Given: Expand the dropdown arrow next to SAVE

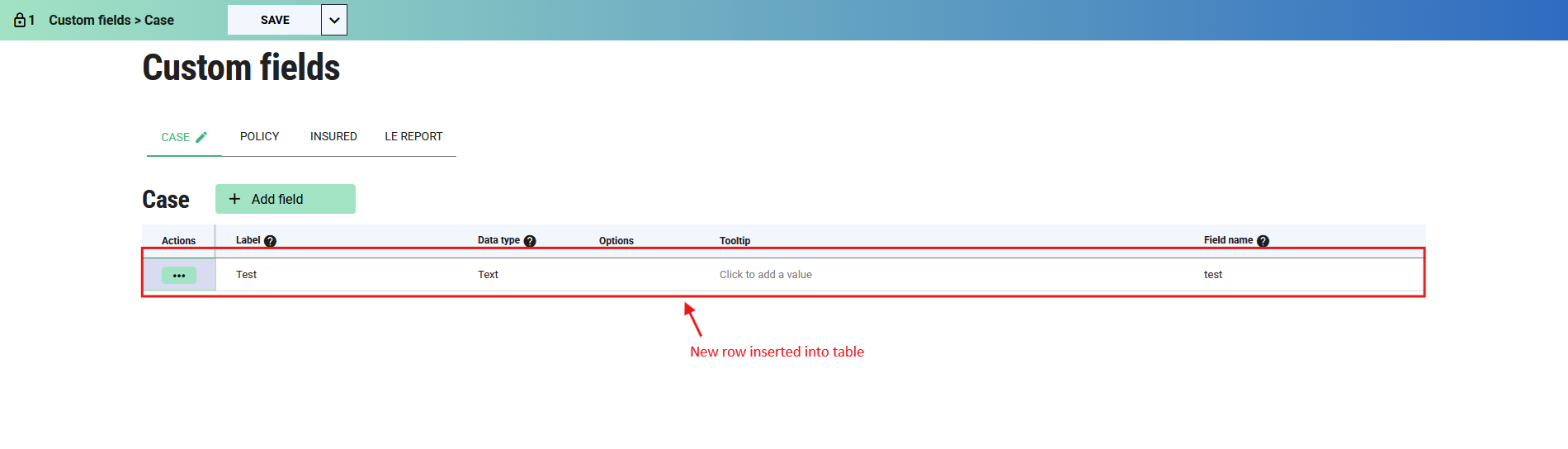Looking at the screenshot, I should (334, 20).
